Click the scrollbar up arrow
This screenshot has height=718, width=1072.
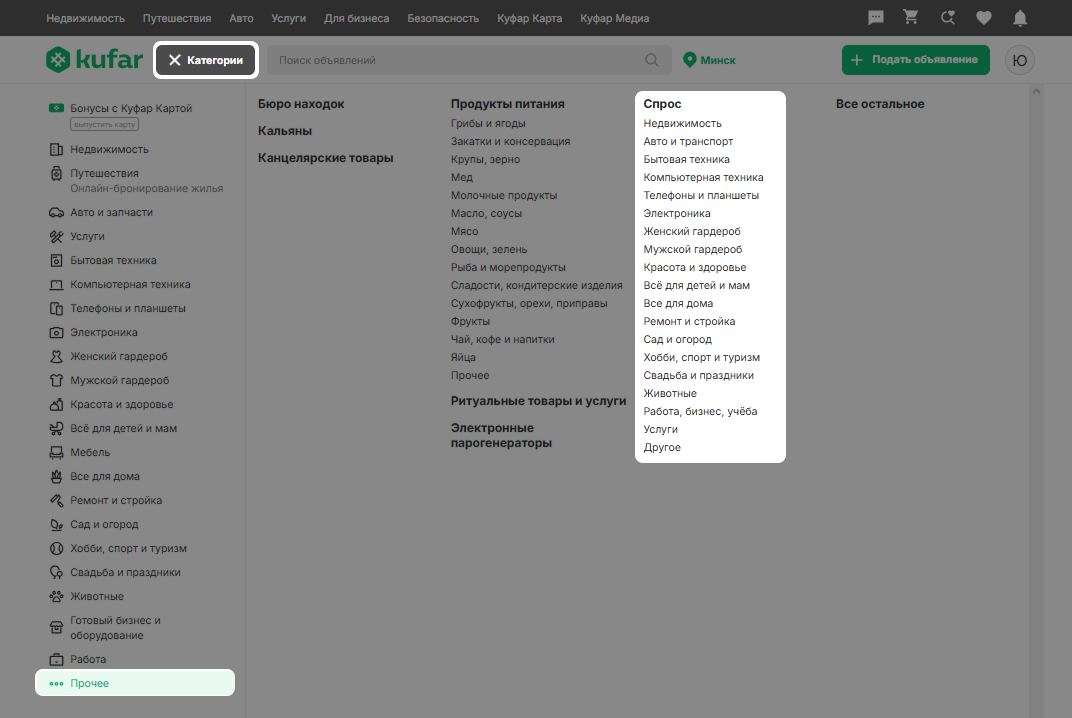coord(1036,92)
